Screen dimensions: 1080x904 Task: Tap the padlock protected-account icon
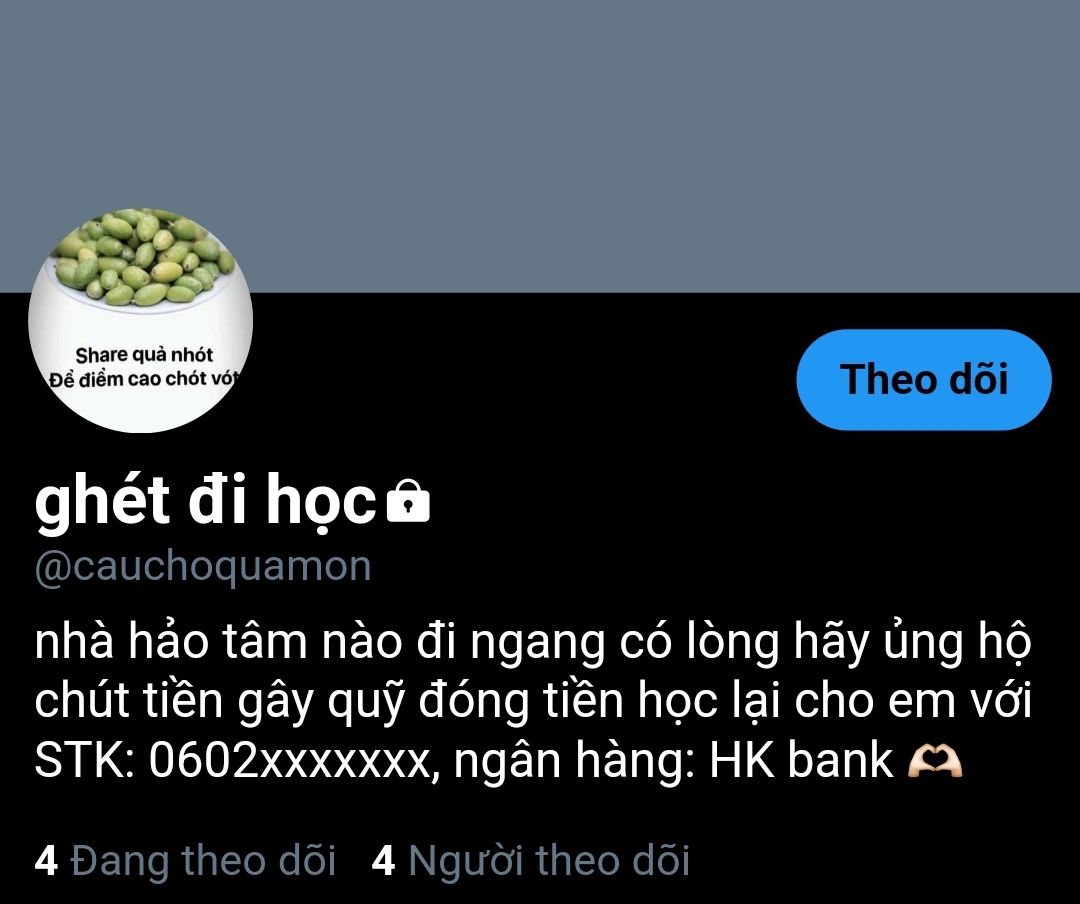point(408,502)
